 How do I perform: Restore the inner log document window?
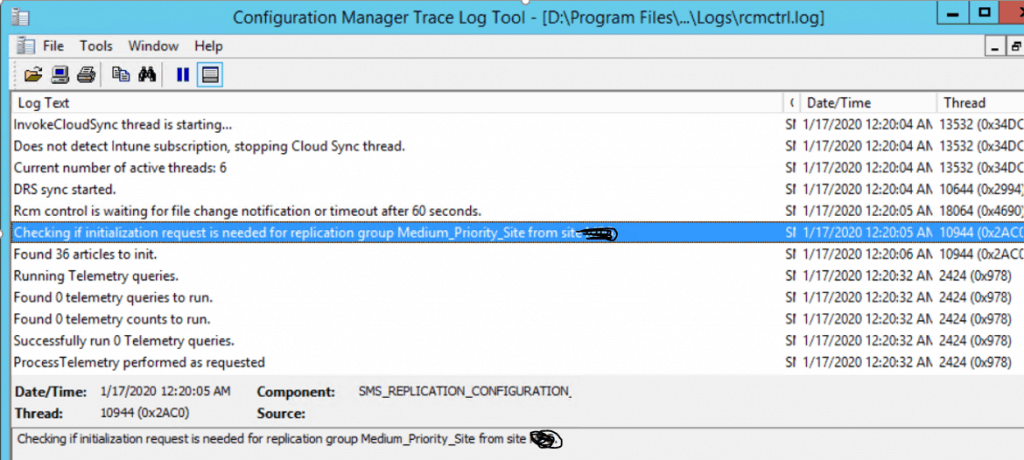click(1016, 46)
